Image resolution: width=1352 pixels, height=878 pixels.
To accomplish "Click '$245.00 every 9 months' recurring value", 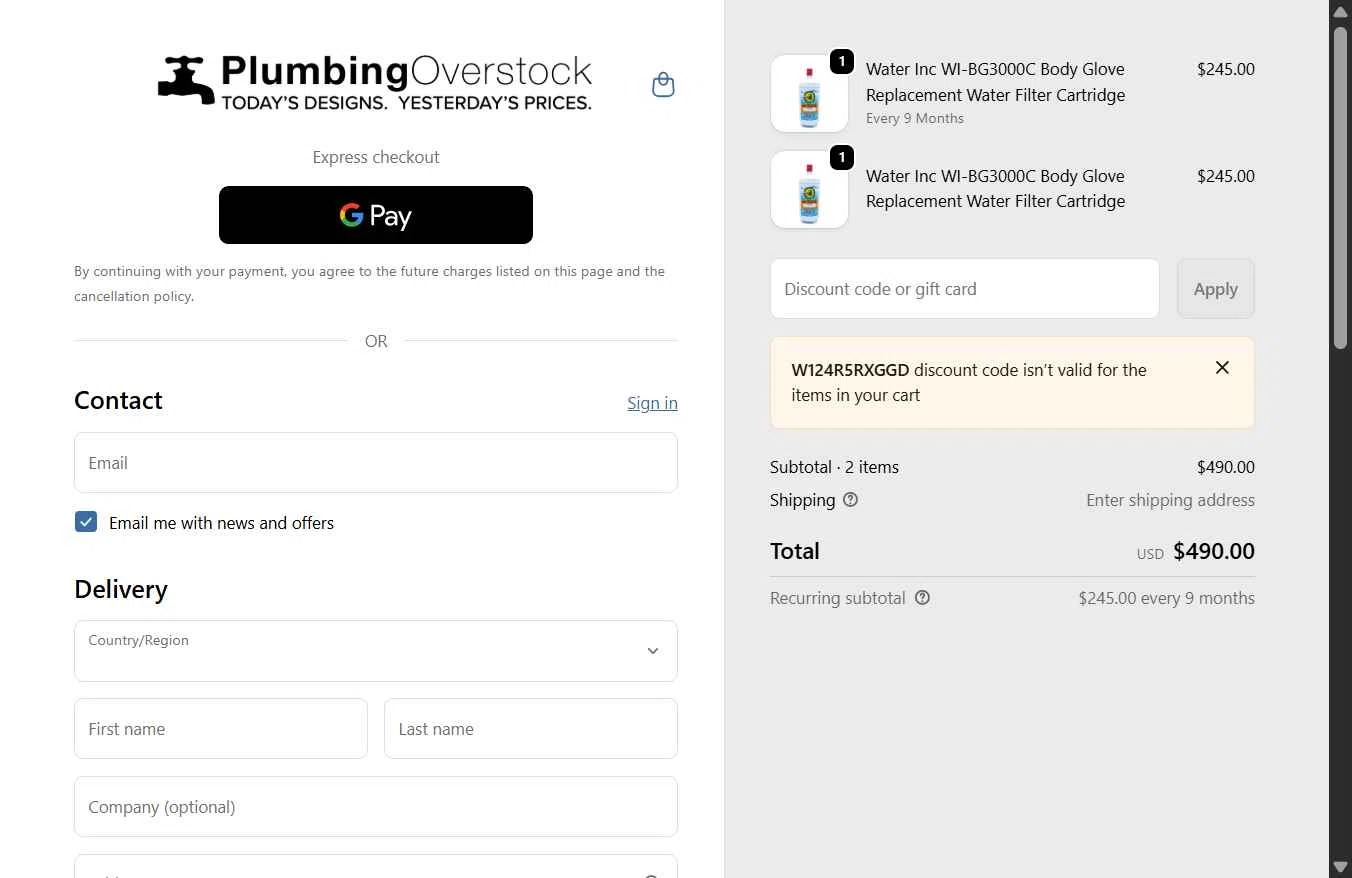I will coord(1166,598).
